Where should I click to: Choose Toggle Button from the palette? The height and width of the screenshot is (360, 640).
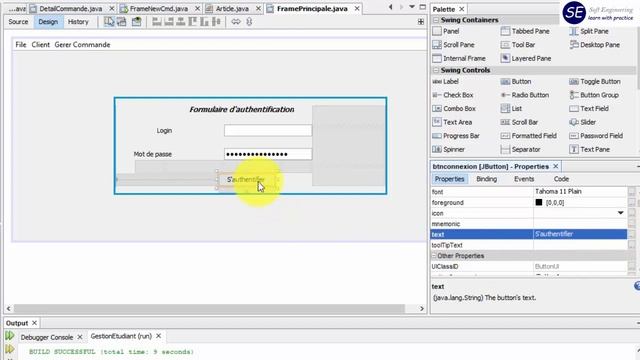point(595,81)
